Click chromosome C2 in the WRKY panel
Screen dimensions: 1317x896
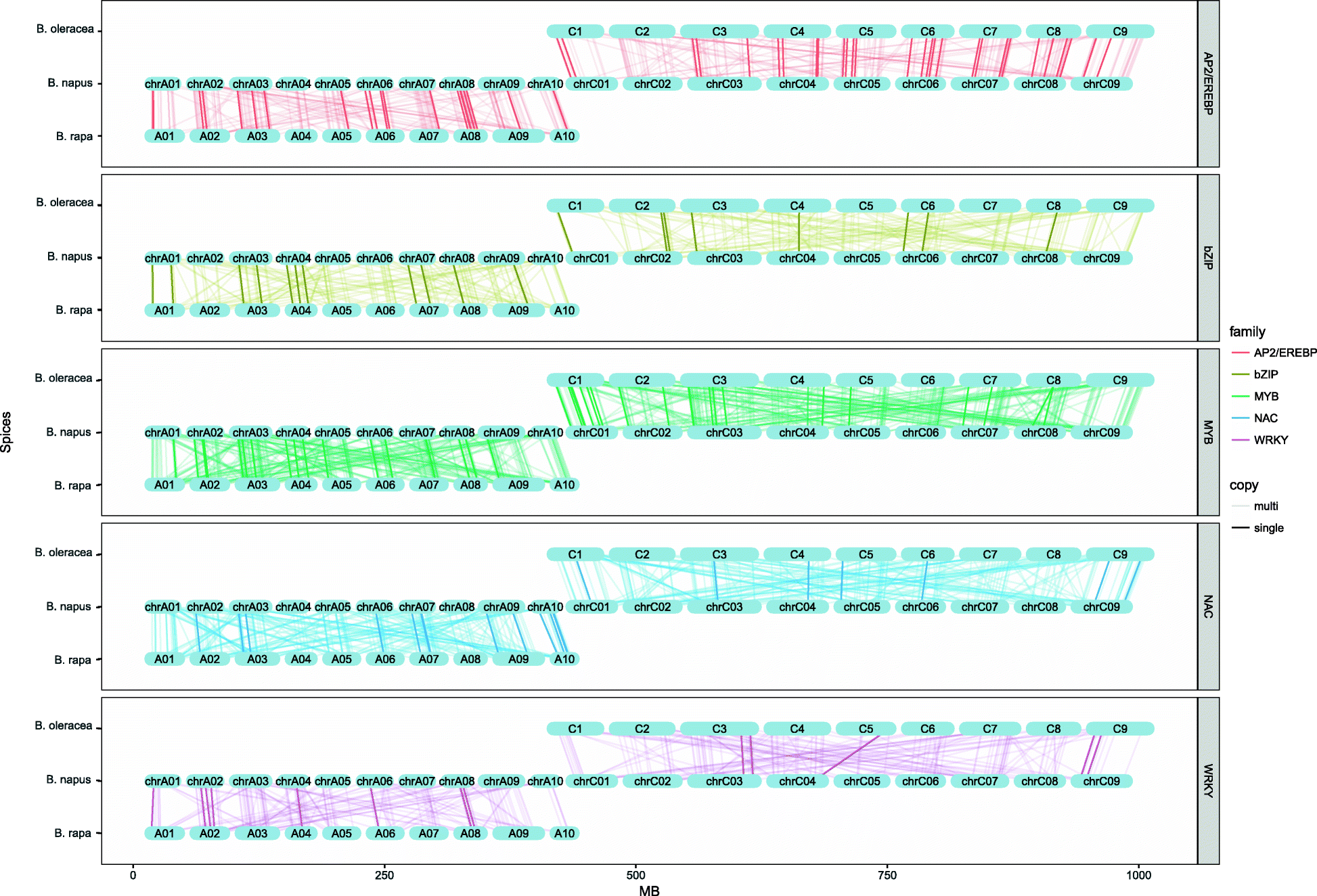pyautogui.click(x=642, y=729)
